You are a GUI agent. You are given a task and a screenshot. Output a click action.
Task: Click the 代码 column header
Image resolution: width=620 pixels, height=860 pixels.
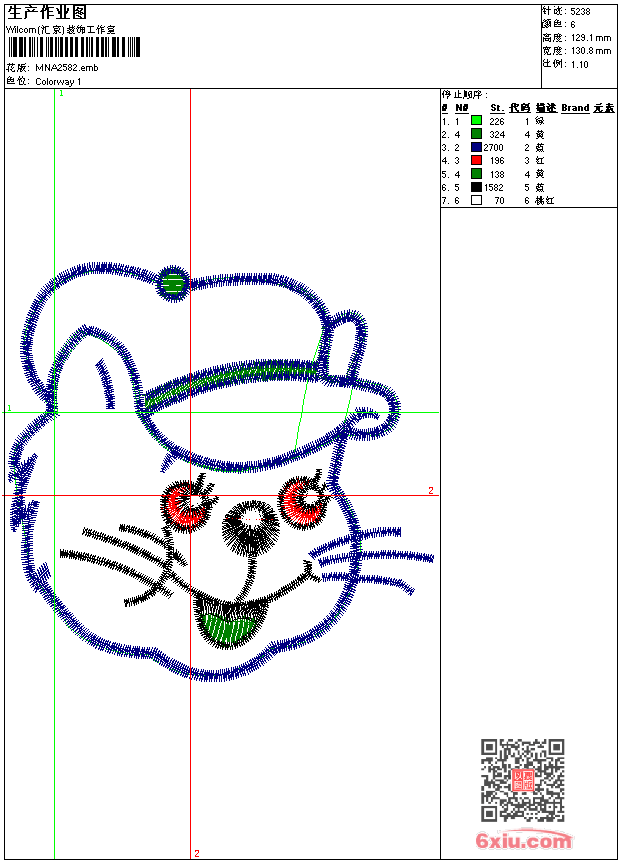tap(520, 108)
